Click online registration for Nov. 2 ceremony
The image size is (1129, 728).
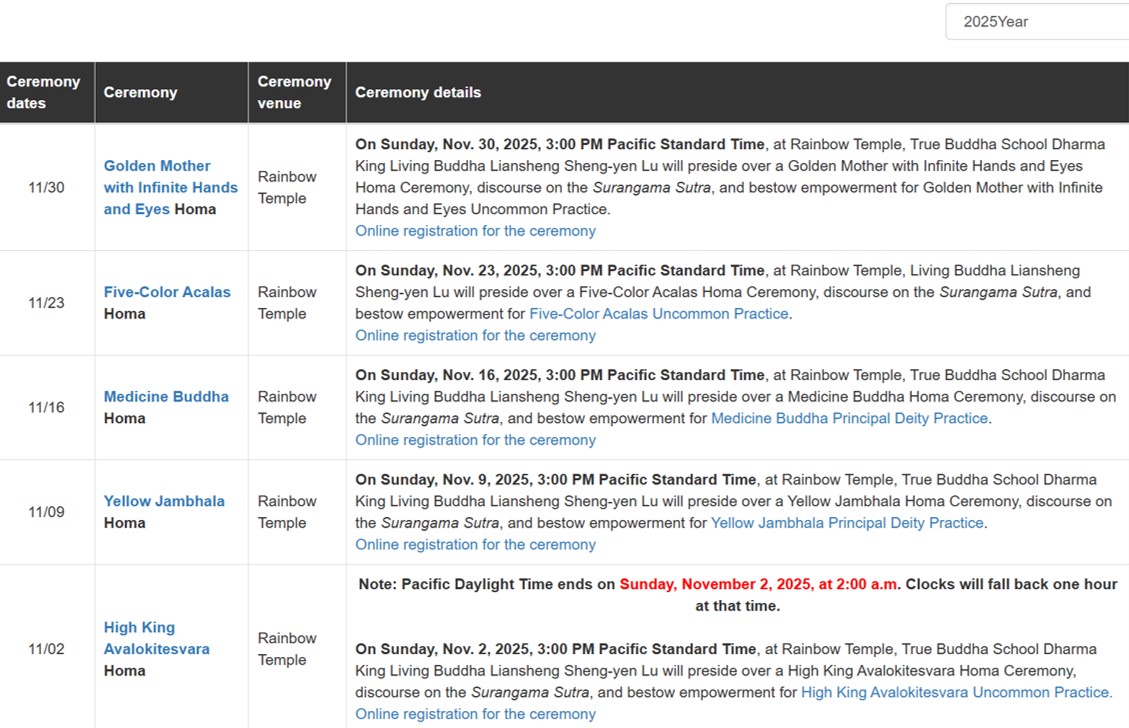coord(475,714)
